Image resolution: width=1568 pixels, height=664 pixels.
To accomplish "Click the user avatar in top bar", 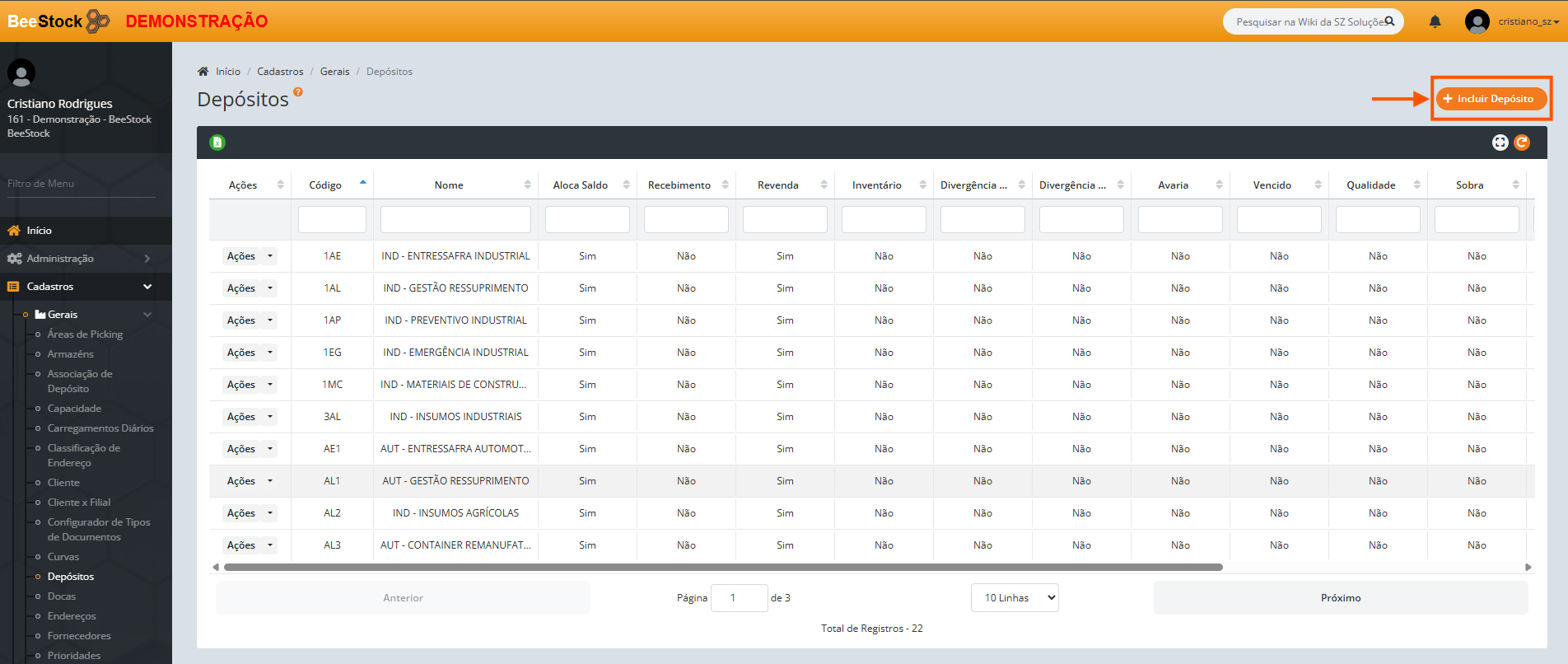I will (x=1477, y=21).
